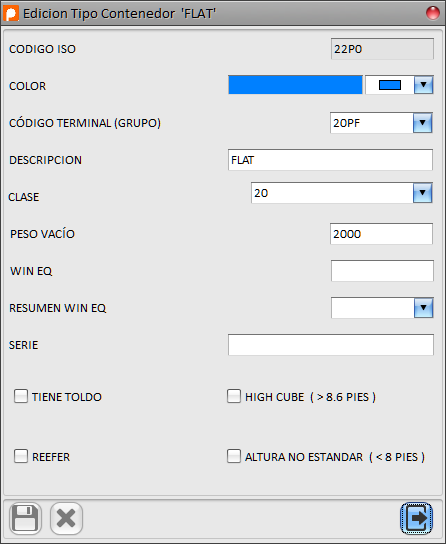Expand the RESUMEN WIN EQ dropdown
Screen dimensions: 446x544
[423, 308]
